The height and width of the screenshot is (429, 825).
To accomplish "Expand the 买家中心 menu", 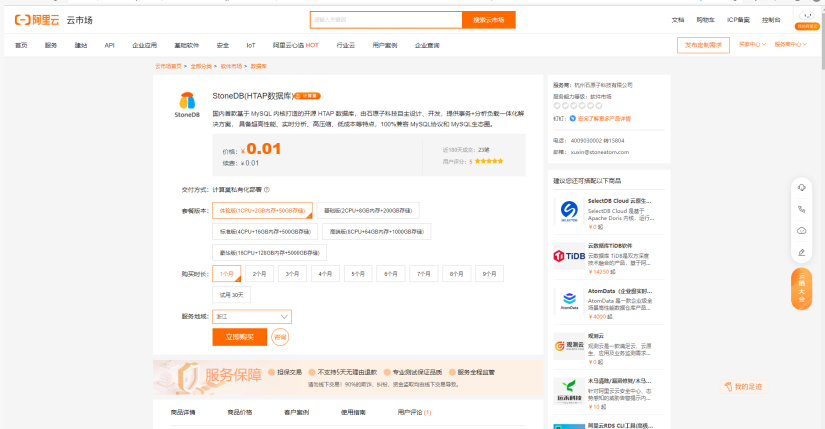I will [x=752, y=45].
